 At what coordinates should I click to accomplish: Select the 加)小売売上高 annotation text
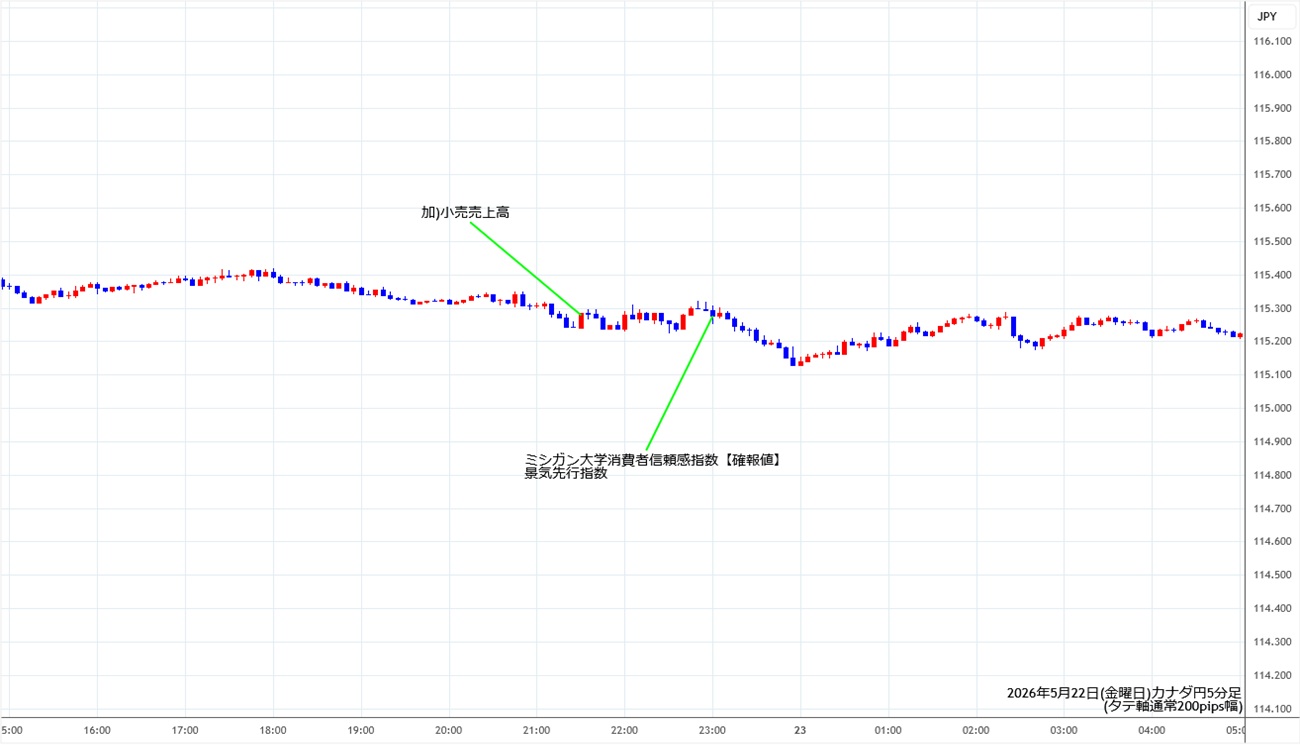(x=466, y=213)
